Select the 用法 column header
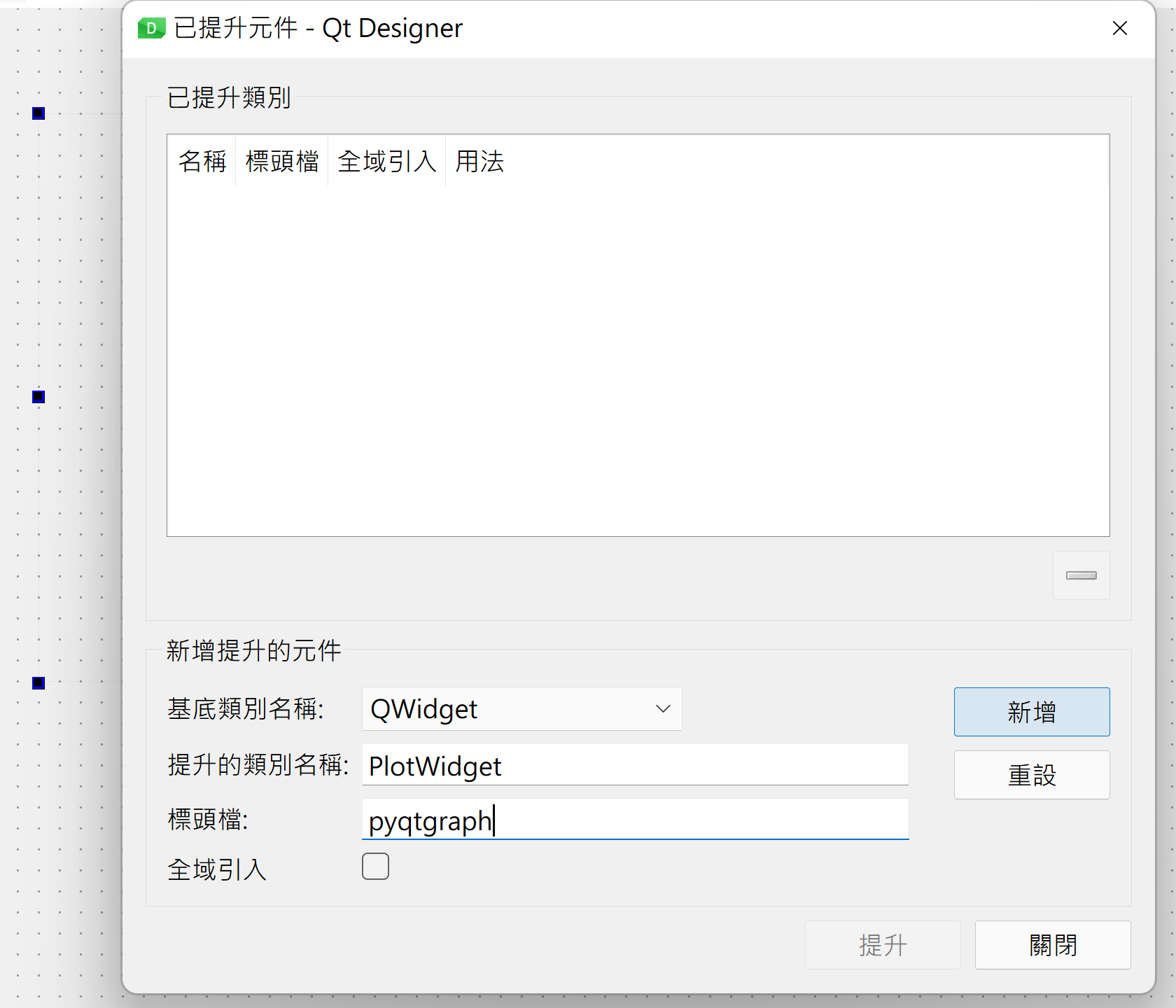 (x=479, y=162)
